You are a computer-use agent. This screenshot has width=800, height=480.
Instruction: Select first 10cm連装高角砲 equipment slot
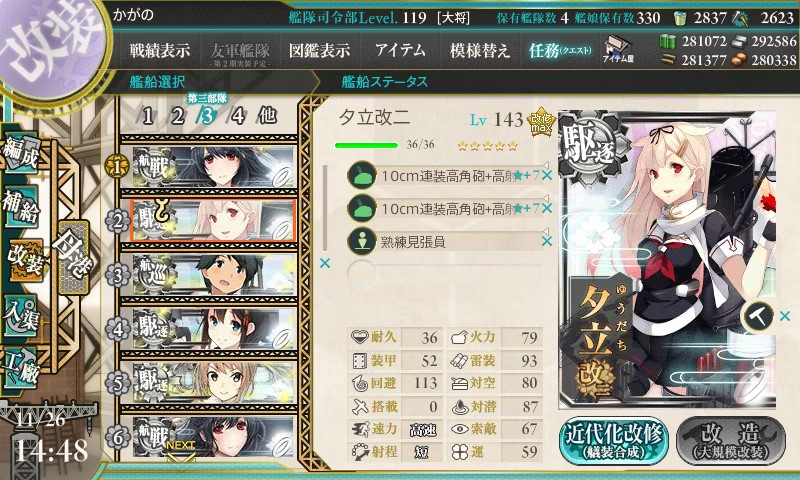[444, 175]
